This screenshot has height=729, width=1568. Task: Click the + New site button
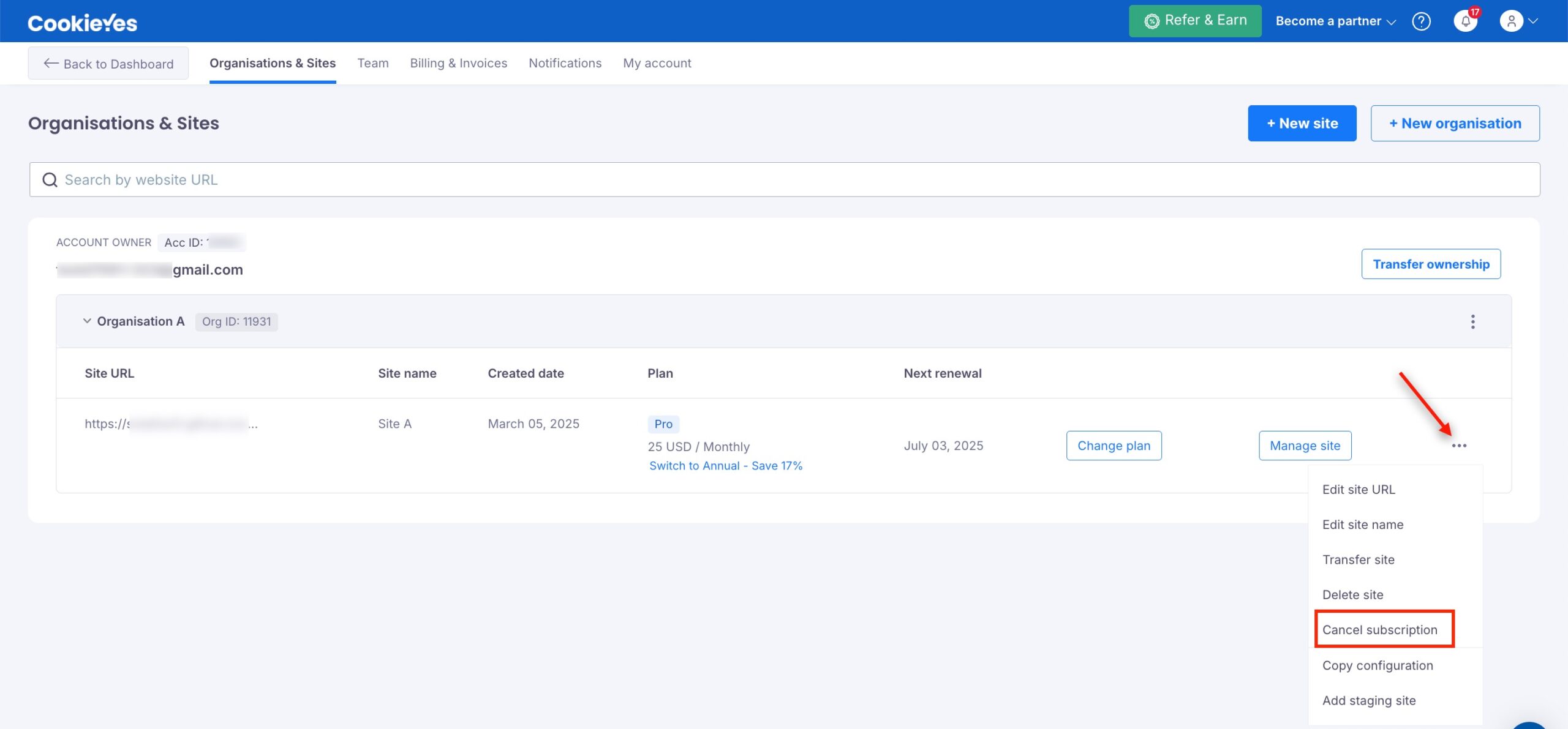click(x=1302, y=124)
